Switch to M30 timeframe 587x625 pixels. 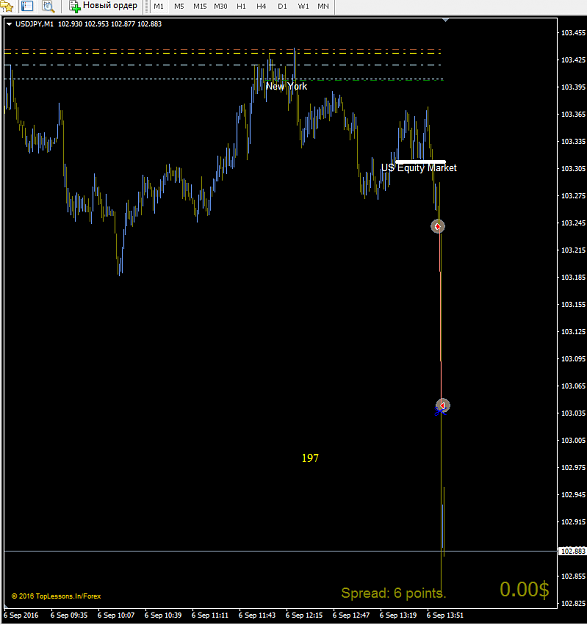[x=220, y=6]
